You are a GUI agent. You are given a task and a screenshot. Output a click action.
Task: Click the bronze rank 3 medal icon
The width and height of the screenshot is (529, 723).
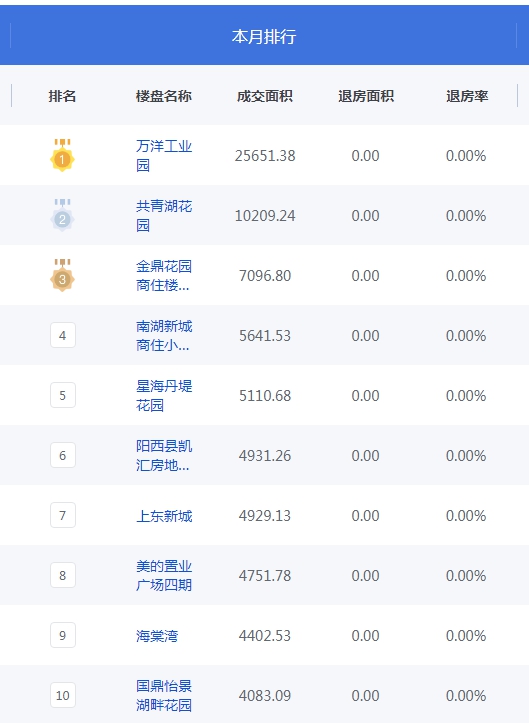(x=62, y=275)
